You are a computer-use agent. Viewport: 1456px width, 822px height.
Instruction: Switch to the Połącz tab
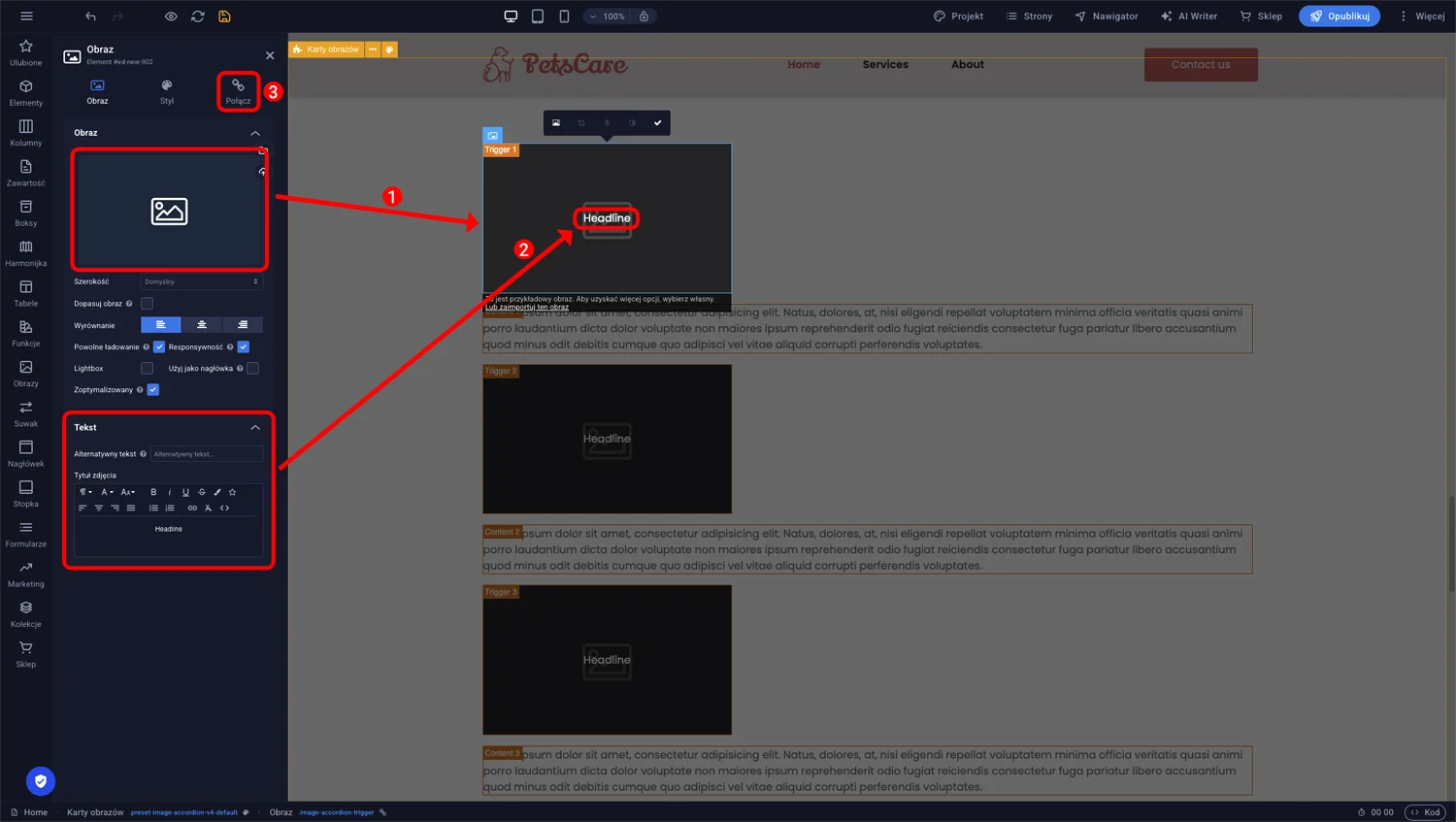pos(238,91)
